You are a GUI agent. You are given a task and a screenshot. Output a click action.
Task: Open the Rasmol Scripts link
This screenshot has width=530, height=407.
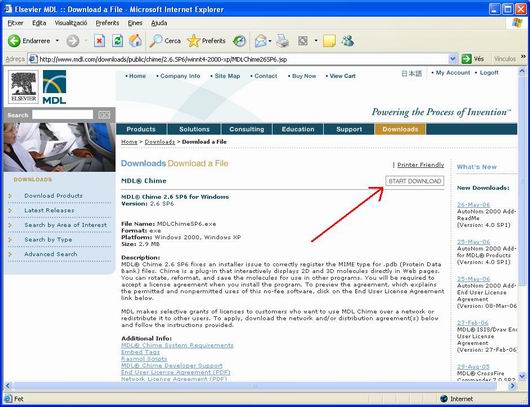pos(144,359)
